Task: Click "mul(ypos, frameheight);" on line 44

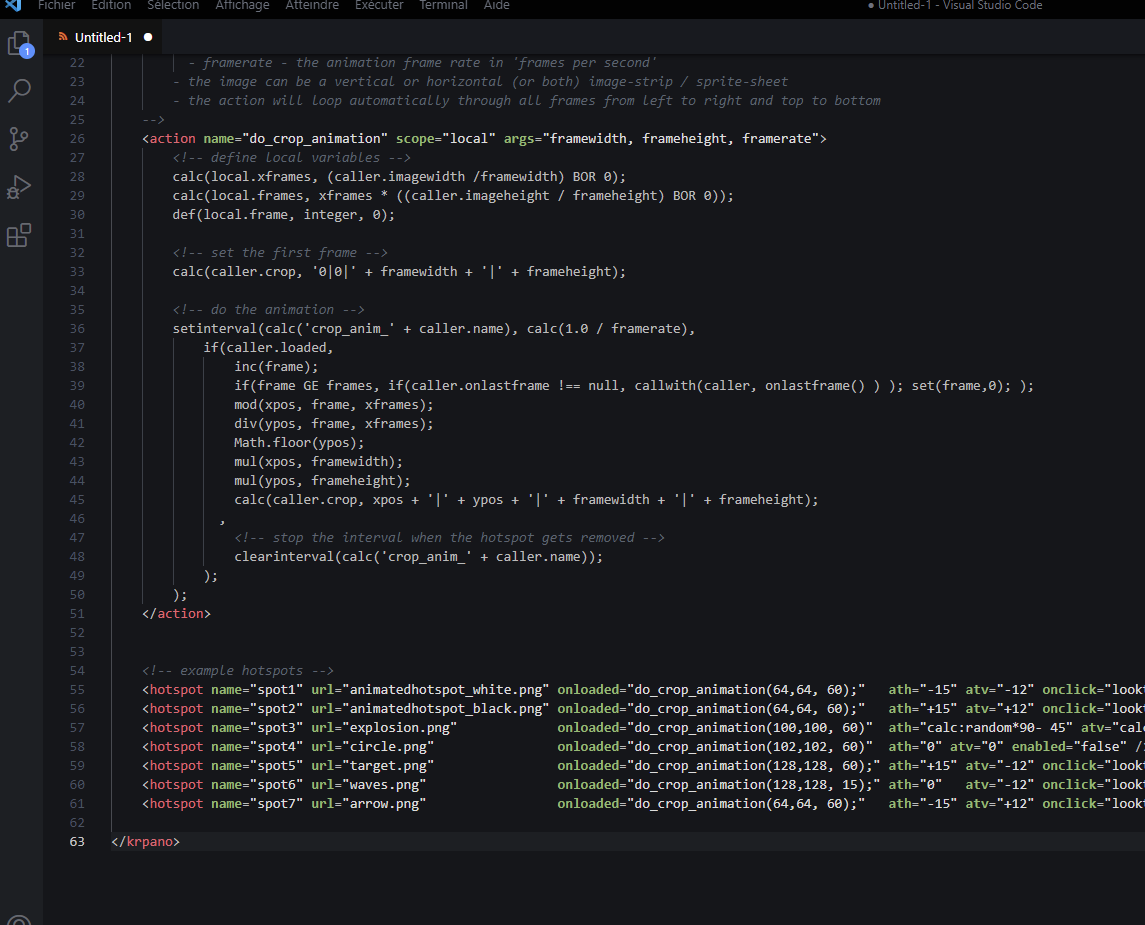Action: [x=322, y=480]
